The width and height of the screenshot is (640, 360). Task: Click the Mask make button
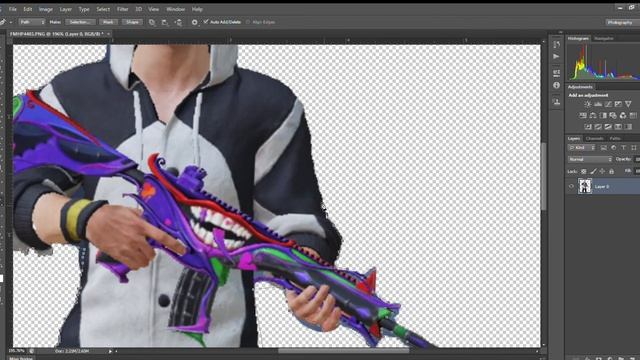(108, 22)
